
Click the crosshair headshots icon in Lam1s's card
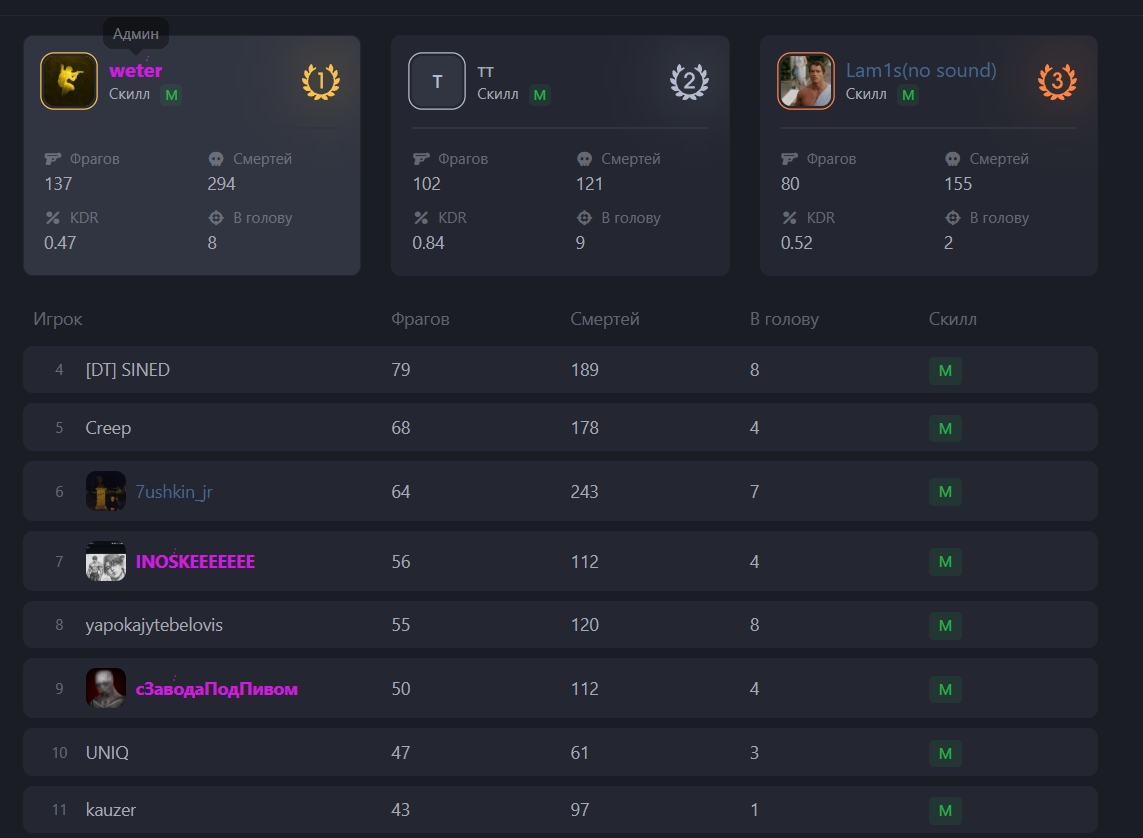pyautogui.click(x=952, y=218)
